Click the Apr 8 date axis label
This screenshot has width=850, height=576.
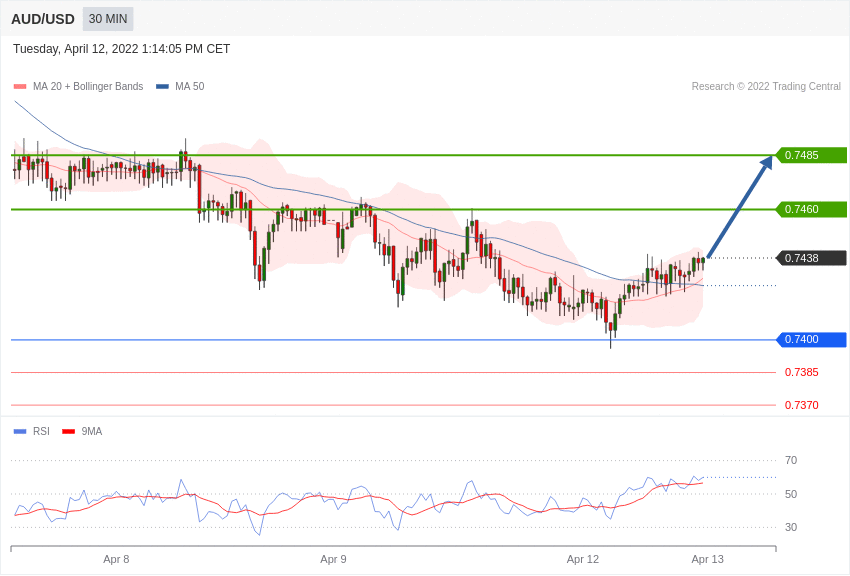click(x=116, y=559)
